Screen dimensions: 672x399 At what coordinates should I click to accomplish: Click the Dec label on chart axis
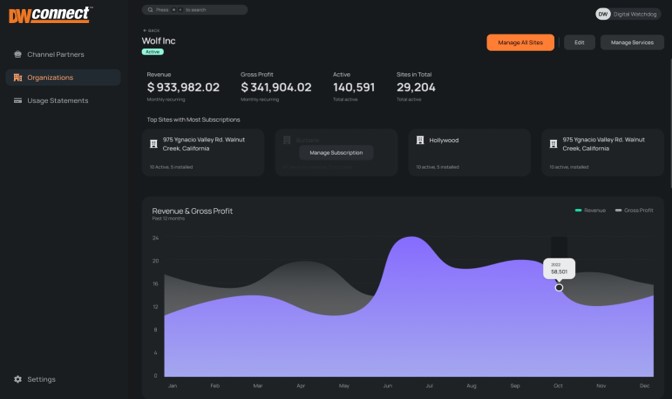click(645, 386)
